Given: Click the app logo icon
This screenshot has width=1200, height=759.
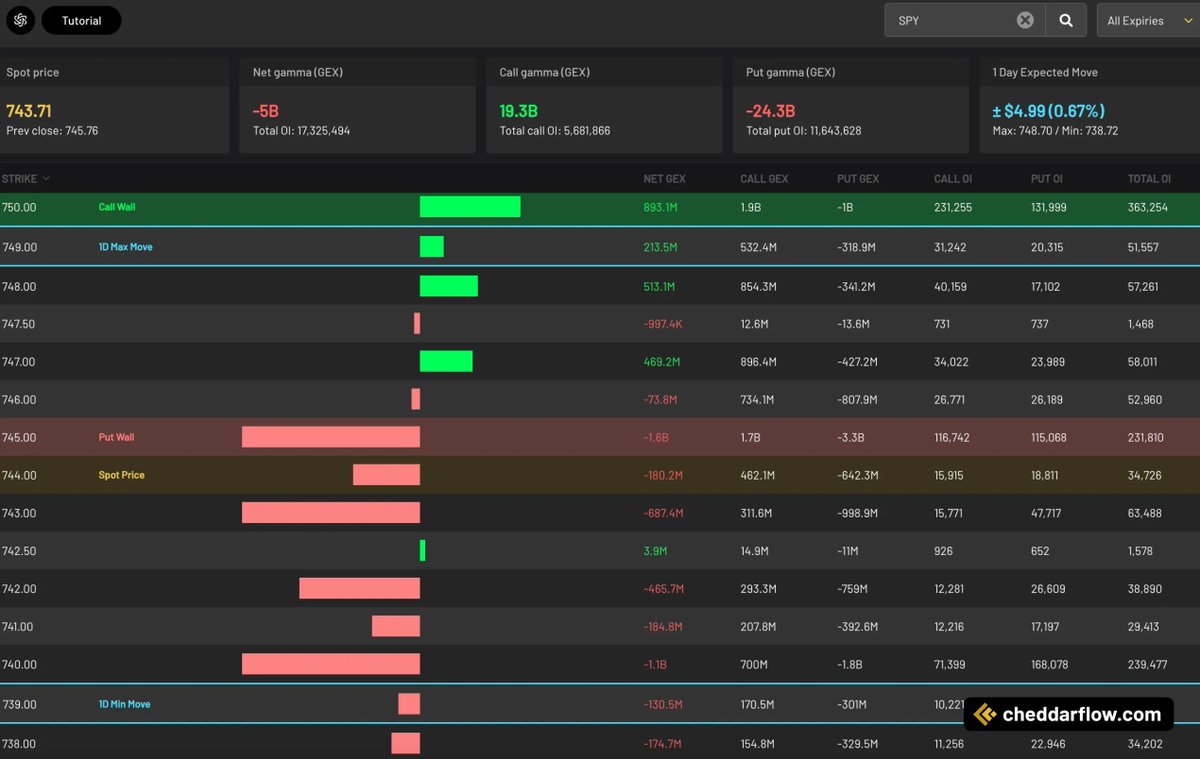Looking at the screenshot, I should coord(20,20).
